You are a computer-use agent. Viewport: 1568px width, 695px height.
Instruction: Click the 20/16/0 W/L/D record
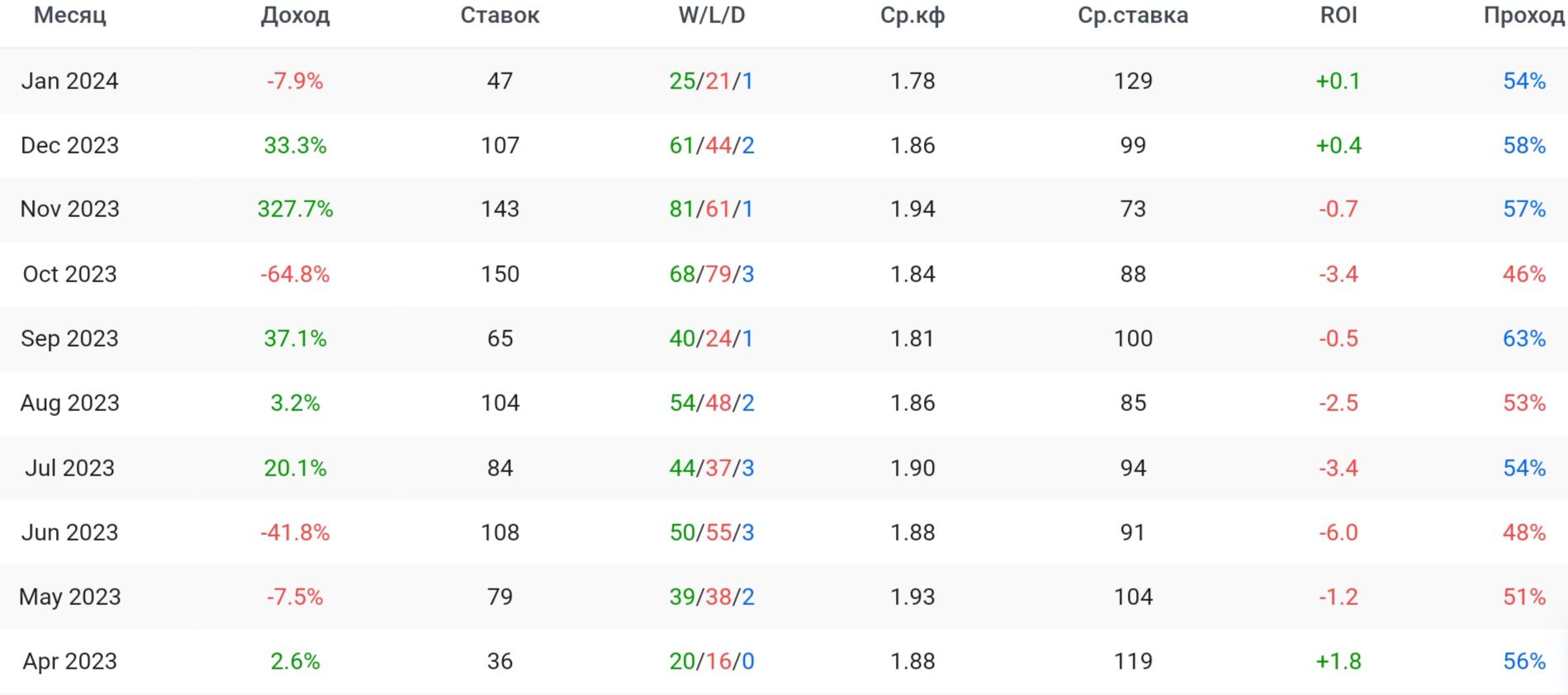pyautogui.click(x=712, y=661)
